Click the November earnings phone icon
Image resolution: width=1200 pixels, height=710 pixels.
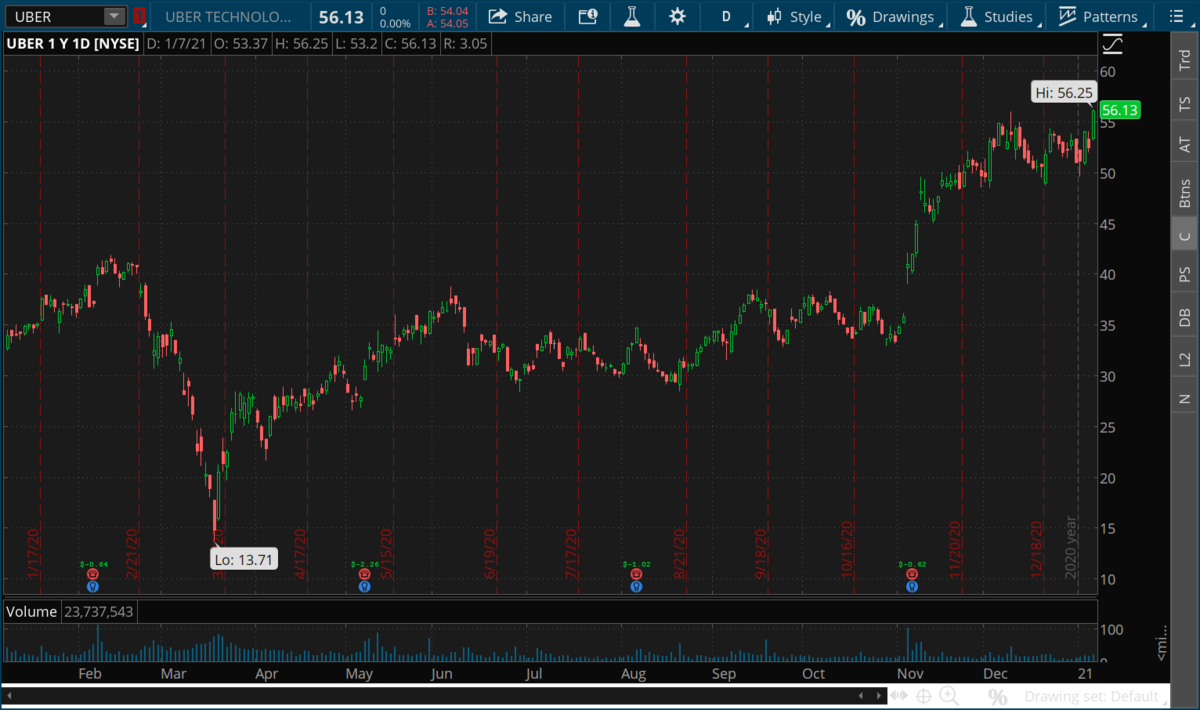[x=911, y=575]
